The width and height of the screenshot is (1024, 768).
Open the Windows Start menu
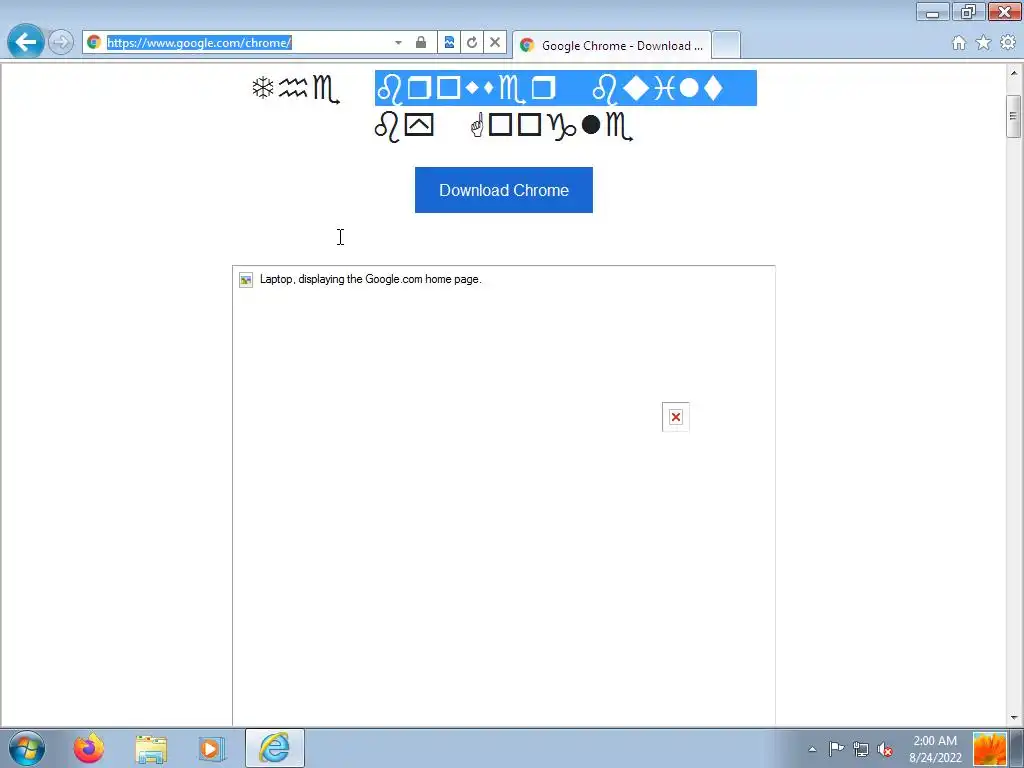(27, 748)
